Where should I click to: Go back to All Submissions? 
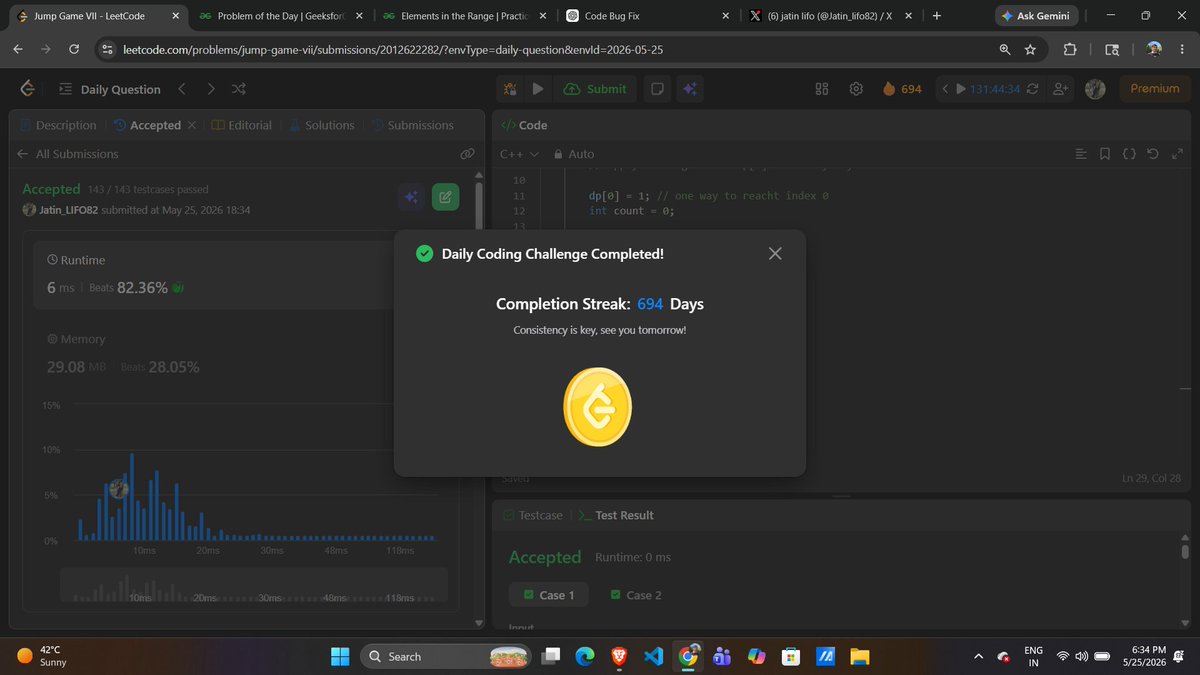pyautogui.click(x=68, y=154)
